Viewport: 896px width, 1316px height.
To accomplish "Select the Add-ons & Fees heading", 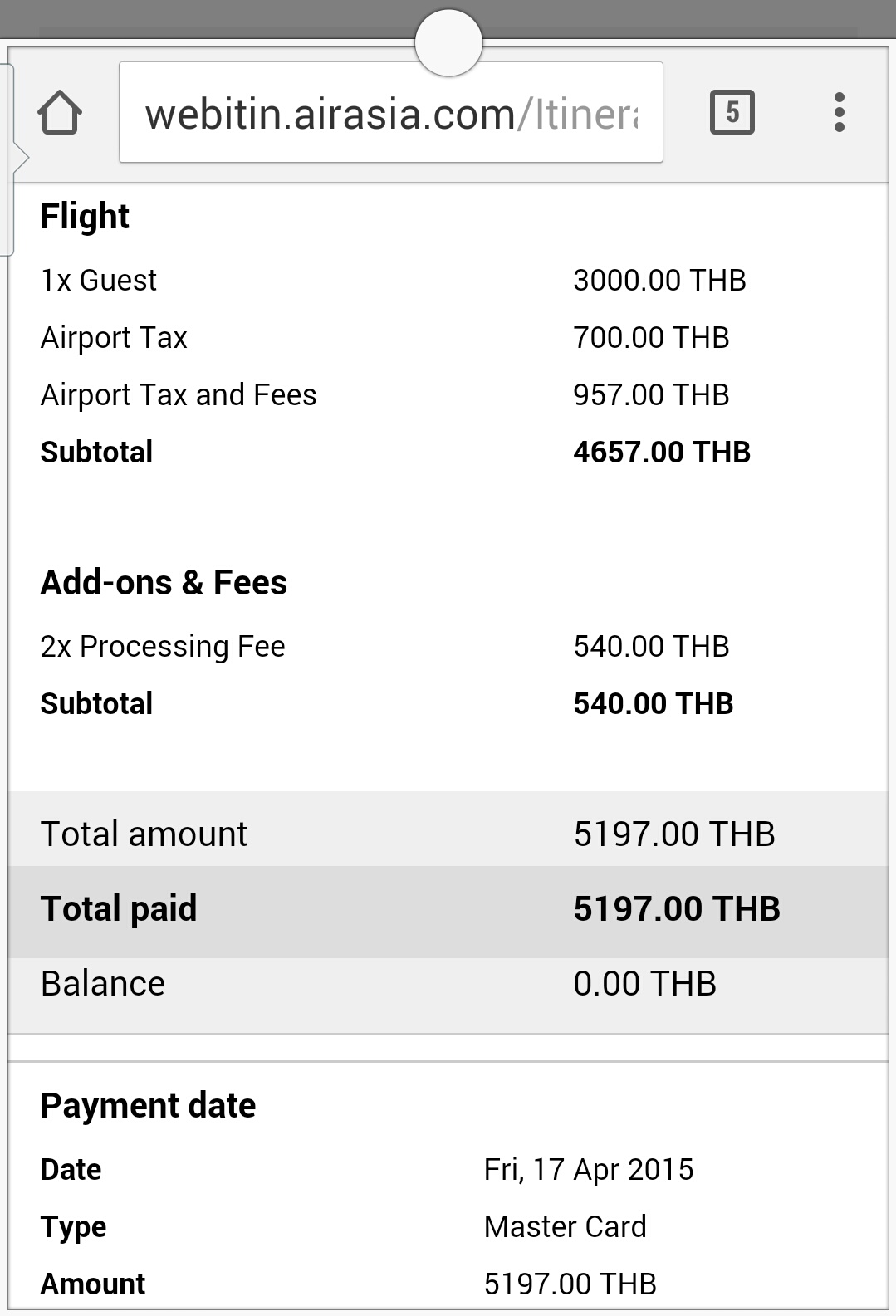I will [164, 583].
